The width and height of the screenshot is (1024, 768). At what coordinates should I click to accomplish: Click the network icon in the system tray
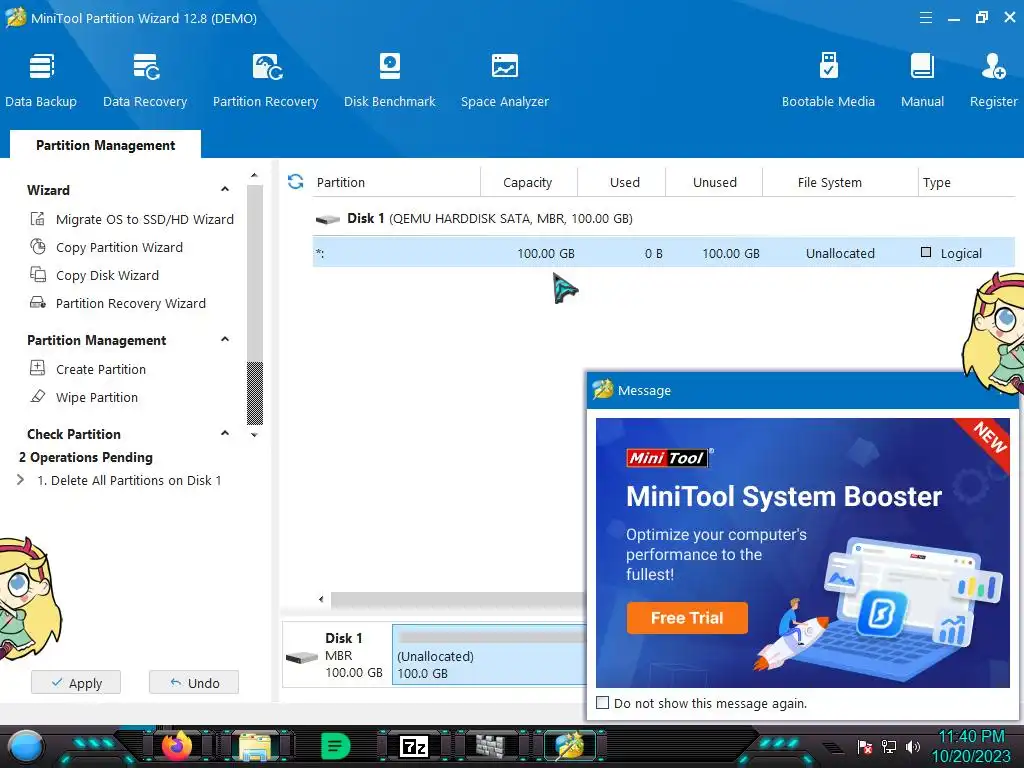(889, 746)
